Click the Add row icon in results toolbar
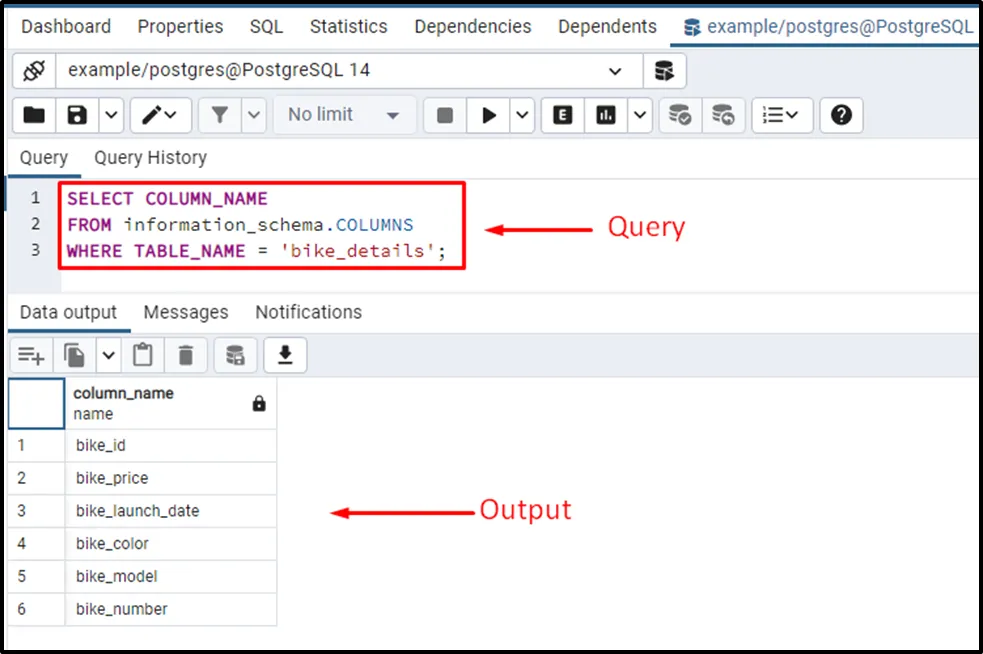This screenshot has height=654, width=983. pyautogui.click(x=31, y=354)
